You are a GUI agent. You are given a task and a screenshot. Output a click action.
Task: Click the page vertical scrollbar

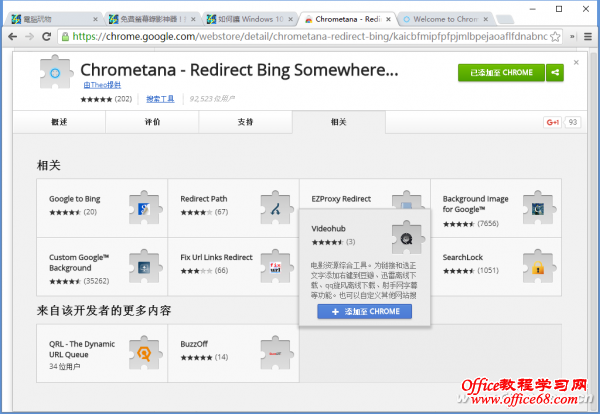592,230
